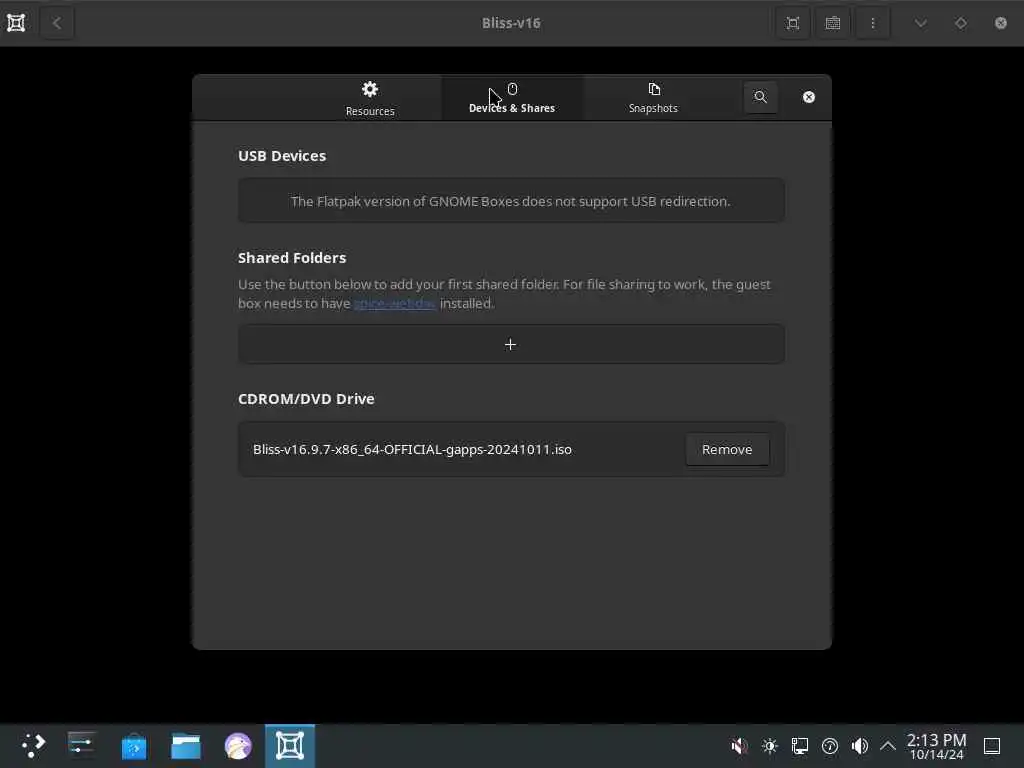Select the Devices & Shares tab
1024x768 pixels.
[512, 98]
